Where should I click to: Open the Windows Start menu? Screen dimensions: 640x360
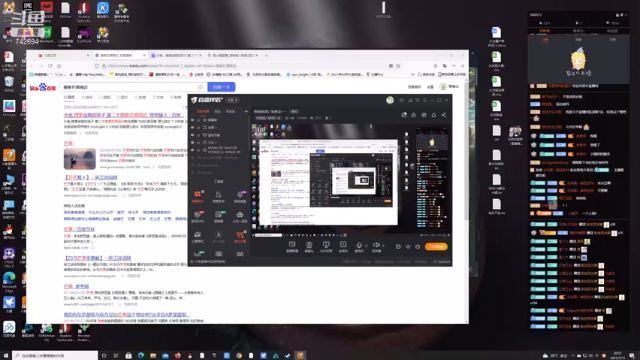pyautogui.click(x=6, y=356)
